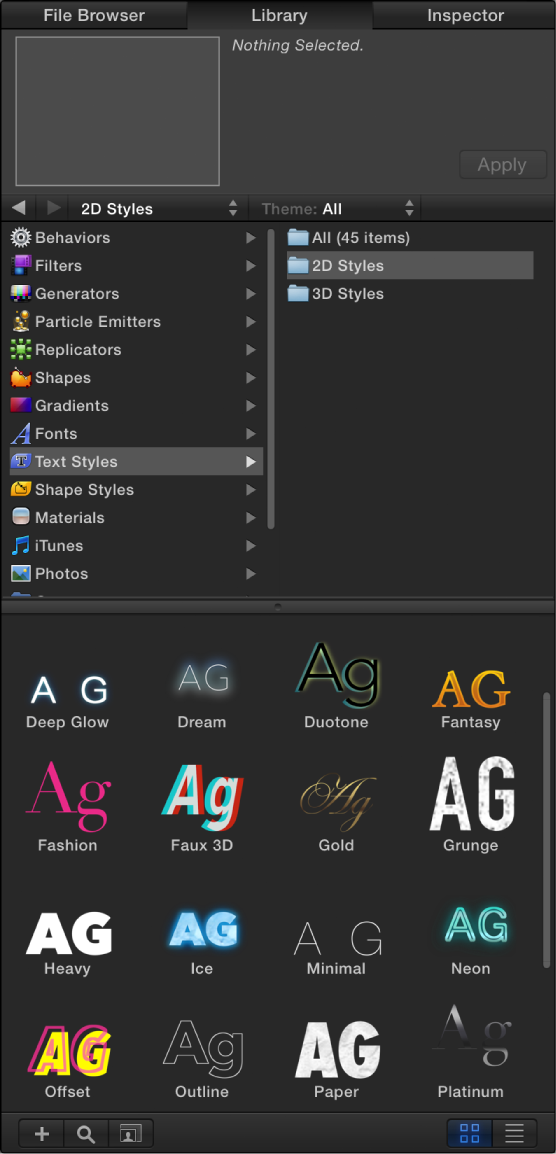Select the Particle Emitters icon
The image size is (556, 1154).
(x=21, y=322)
